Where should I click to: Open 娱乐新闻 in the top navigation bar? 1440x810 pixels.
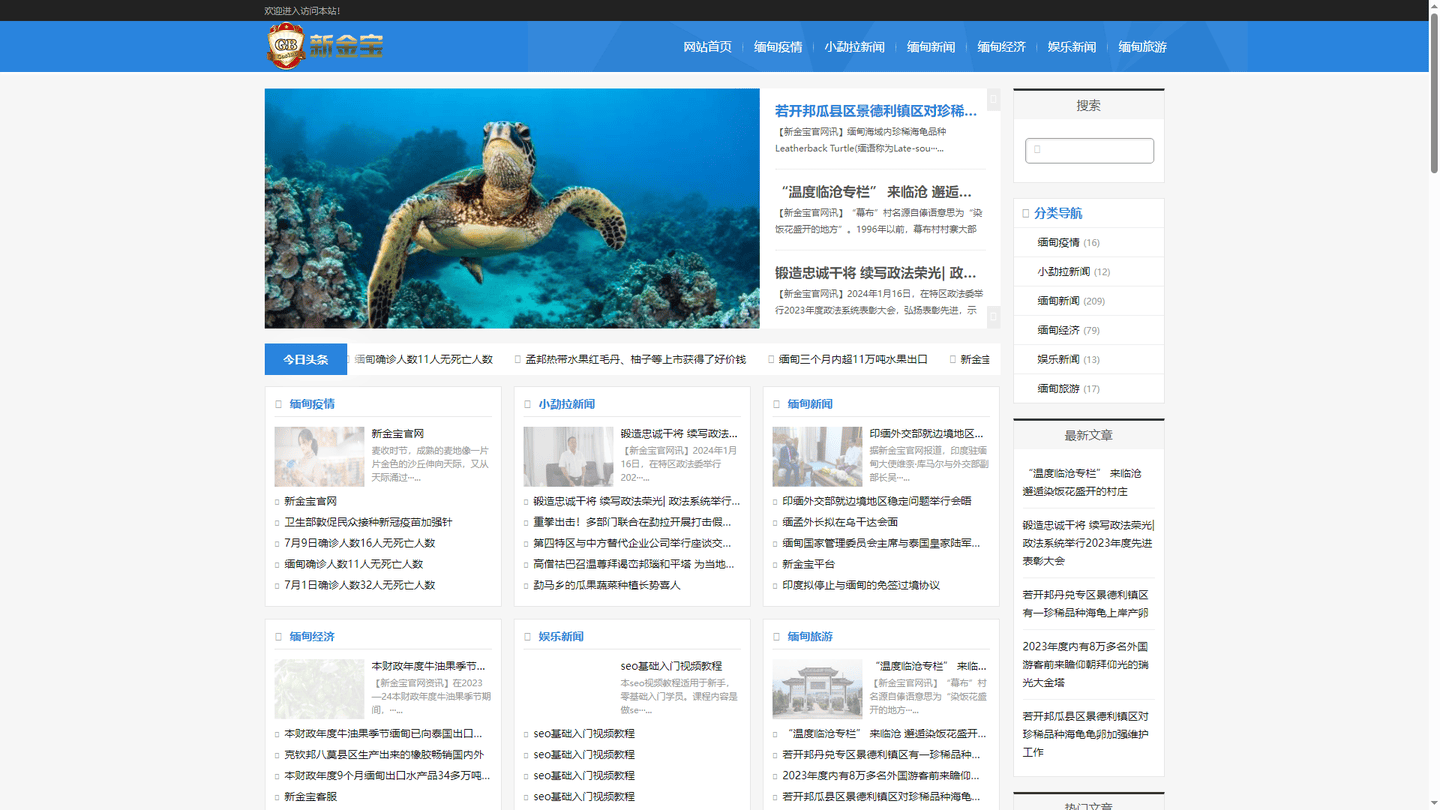pyautogui.click(x=1072, y=47)
